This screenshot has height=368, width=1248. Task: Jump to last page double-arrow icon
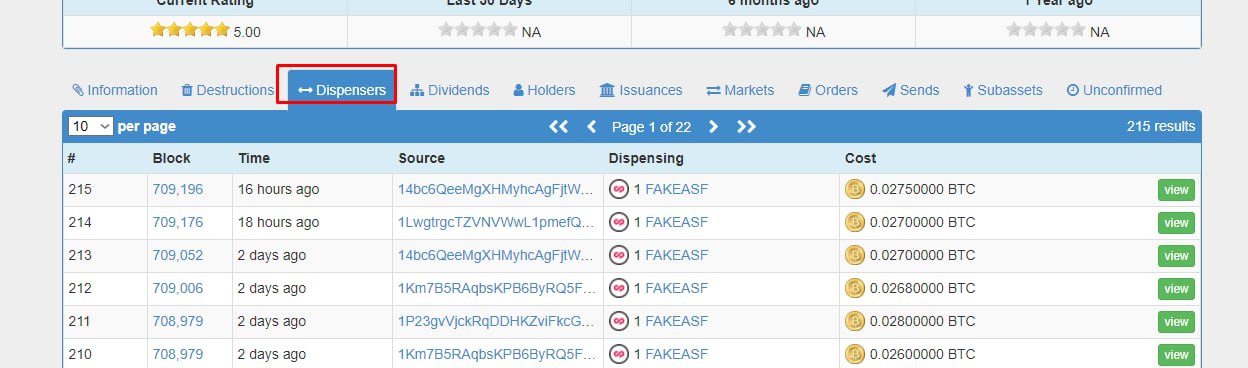pos(747,126)
